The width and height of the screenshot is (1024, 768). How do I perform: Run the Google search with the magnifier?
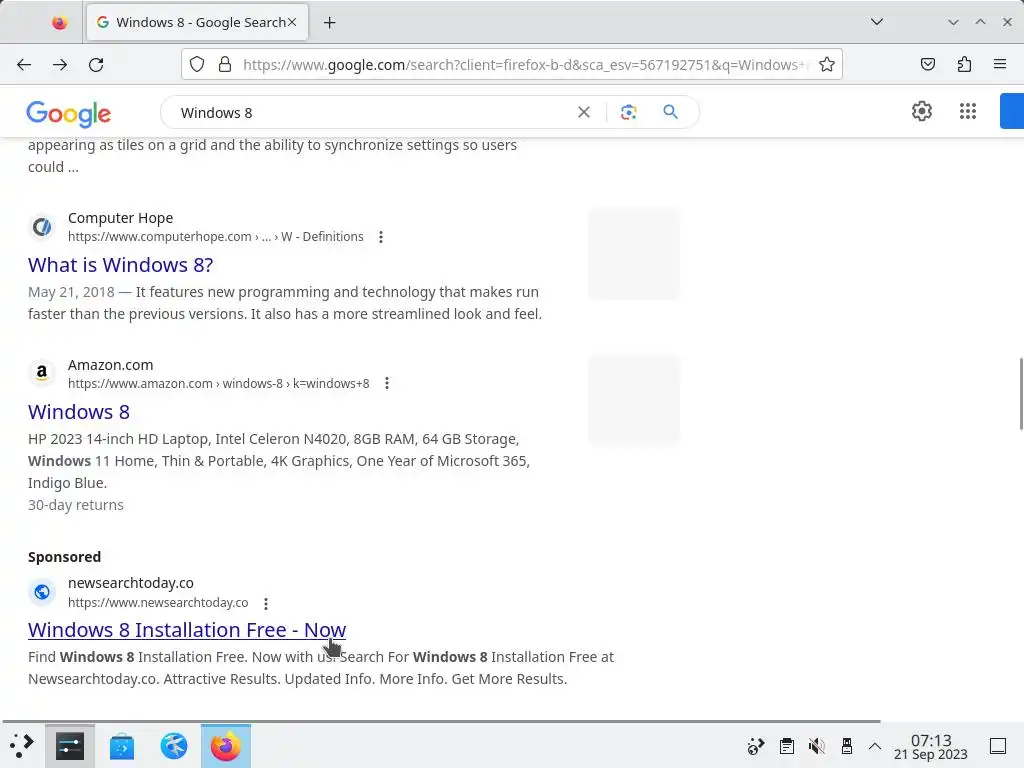671,112
